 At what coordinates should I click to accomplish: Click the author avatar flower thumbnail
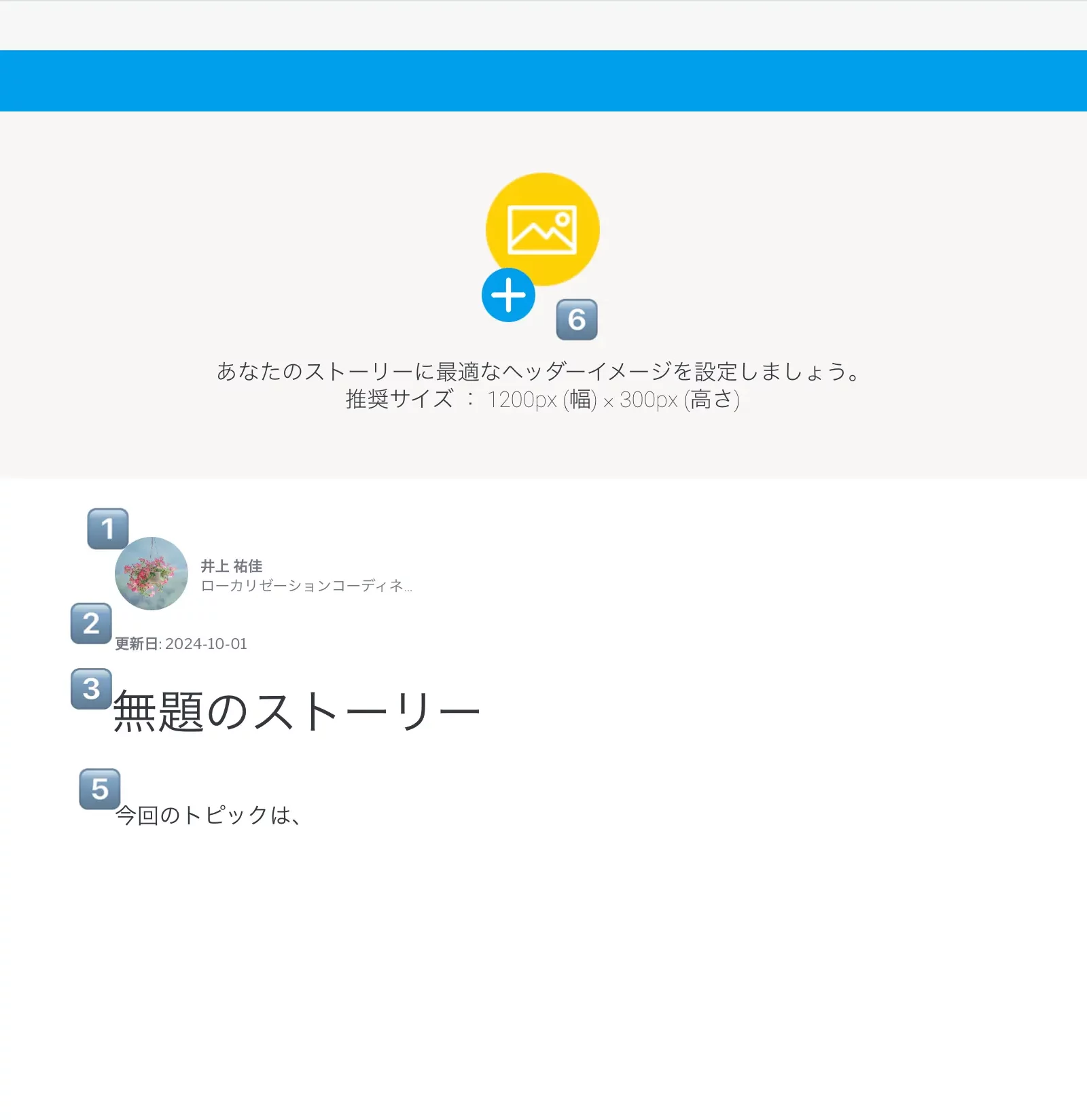(152, 573)
